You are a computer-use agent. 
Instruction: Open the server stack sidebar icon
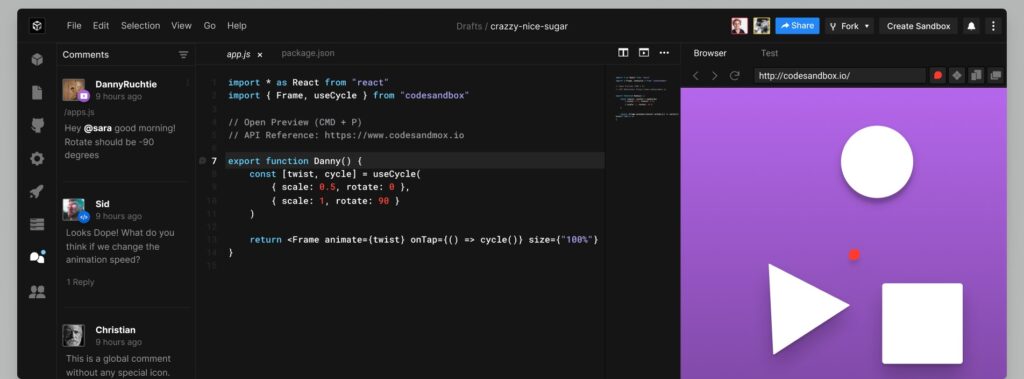click(37, 224)
